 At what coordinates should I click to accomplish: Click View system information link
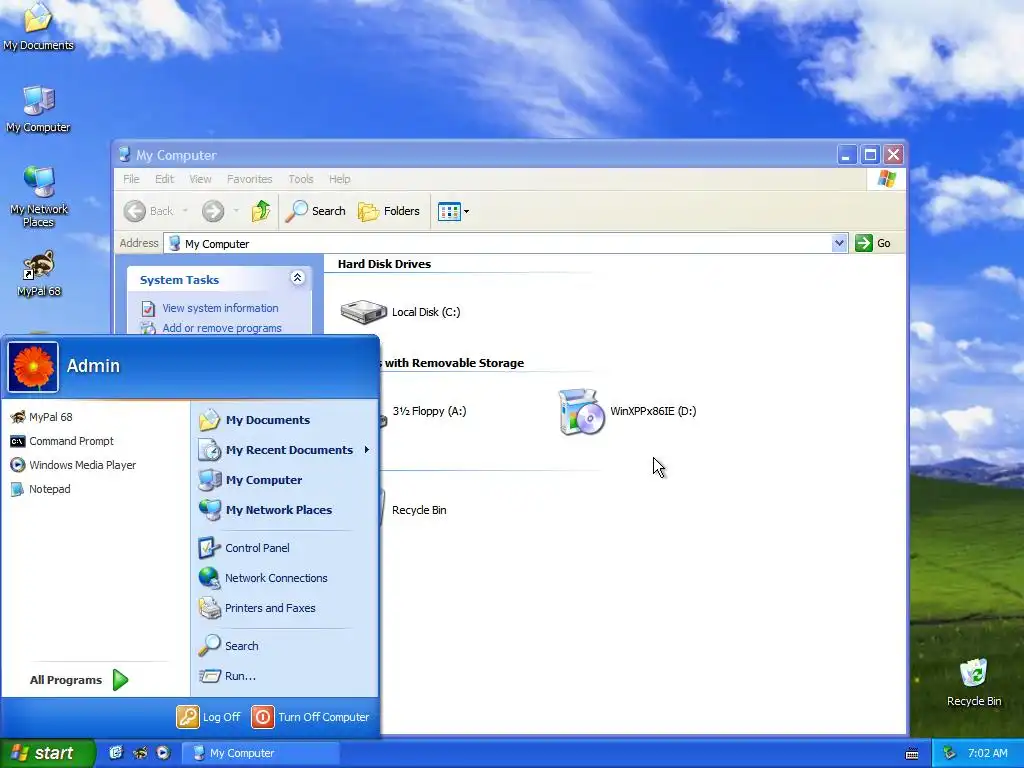coord(220,308)
